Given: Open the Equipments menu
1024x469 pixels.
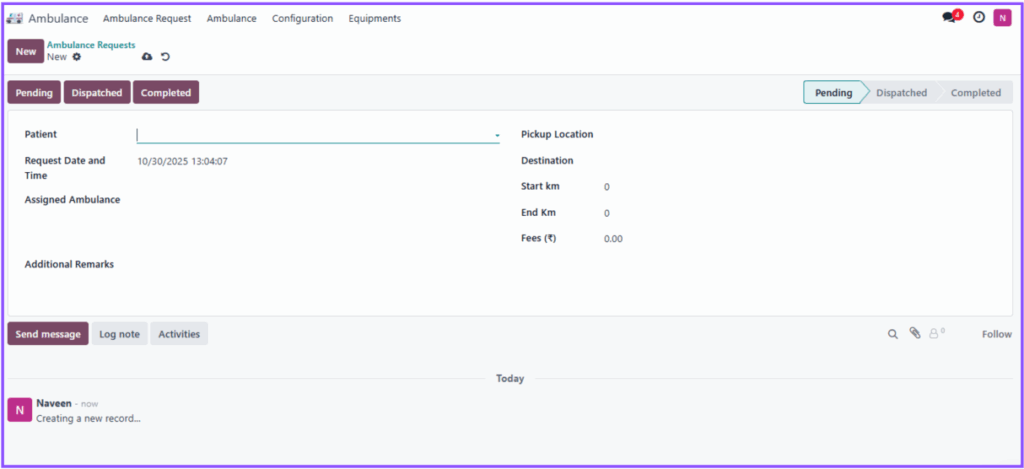Looking at the screenshot, I should 374,18.
